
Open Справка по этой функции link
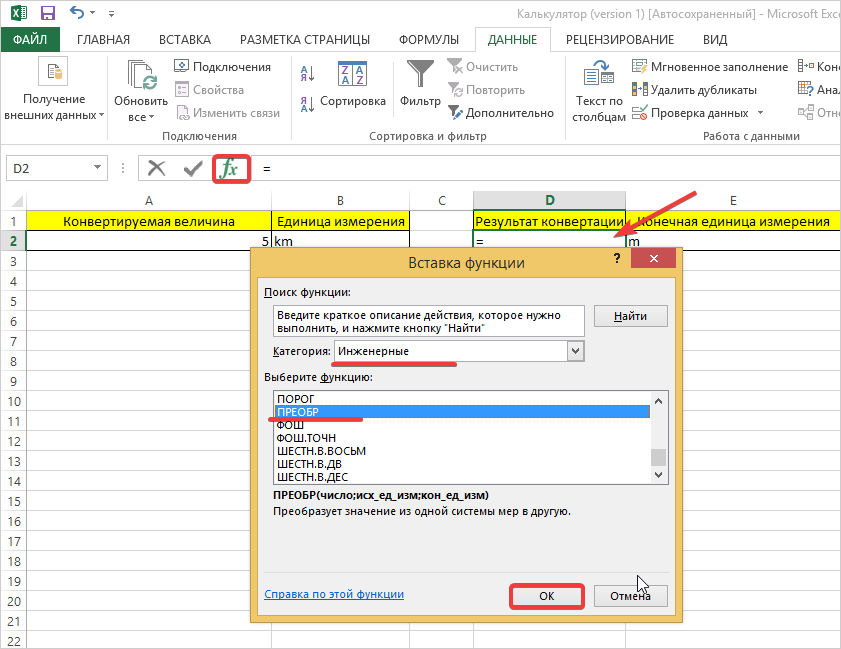334,594
